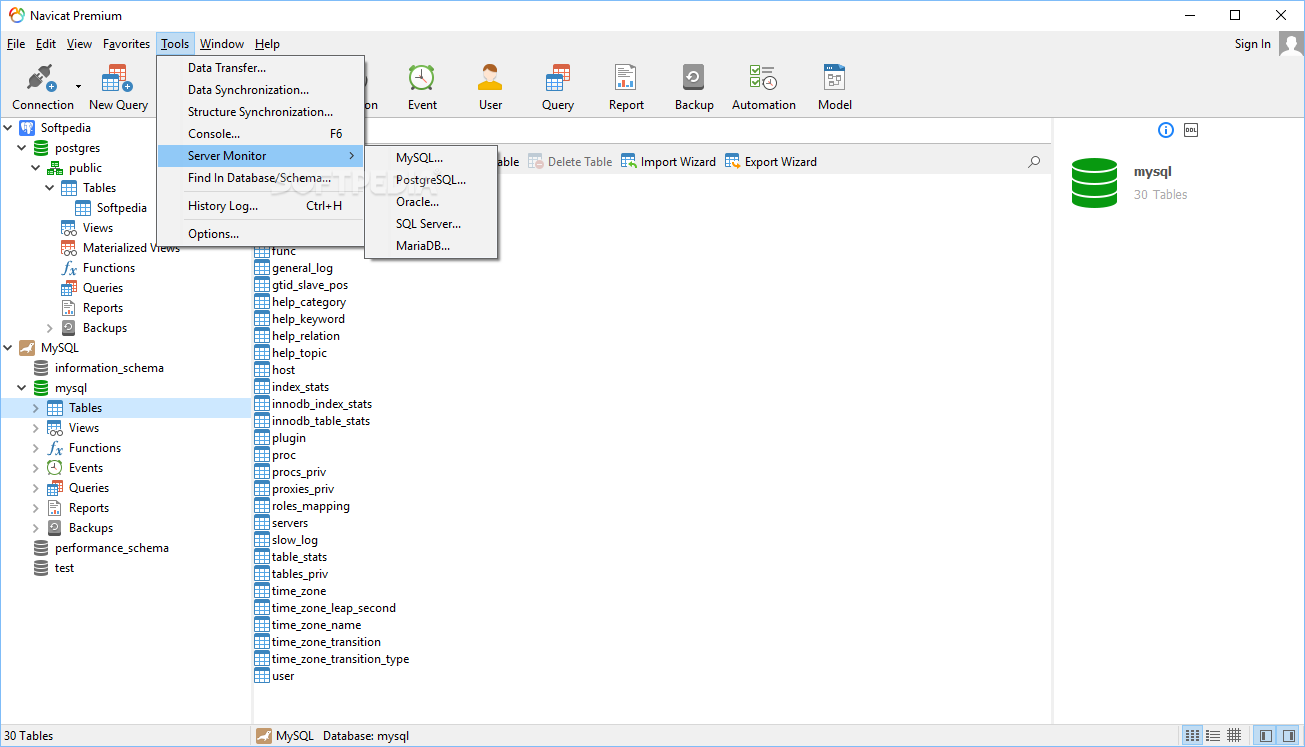Open the Connection toolbar button
Image resolution: width=1305 pixels, height=747 pixels.
click(x=42, y=87)
